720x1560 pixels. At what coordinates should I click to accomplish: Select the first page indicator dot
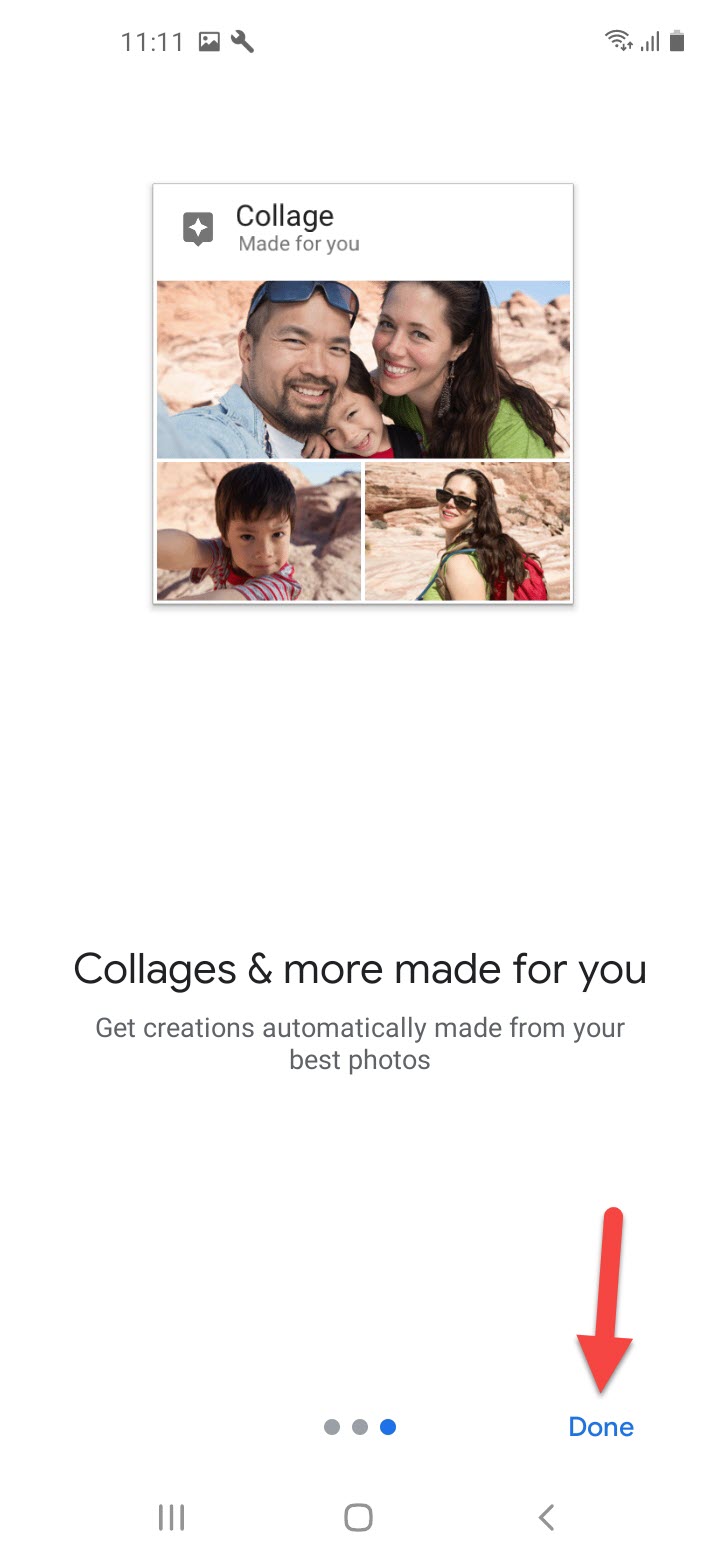pos(332,1427)
